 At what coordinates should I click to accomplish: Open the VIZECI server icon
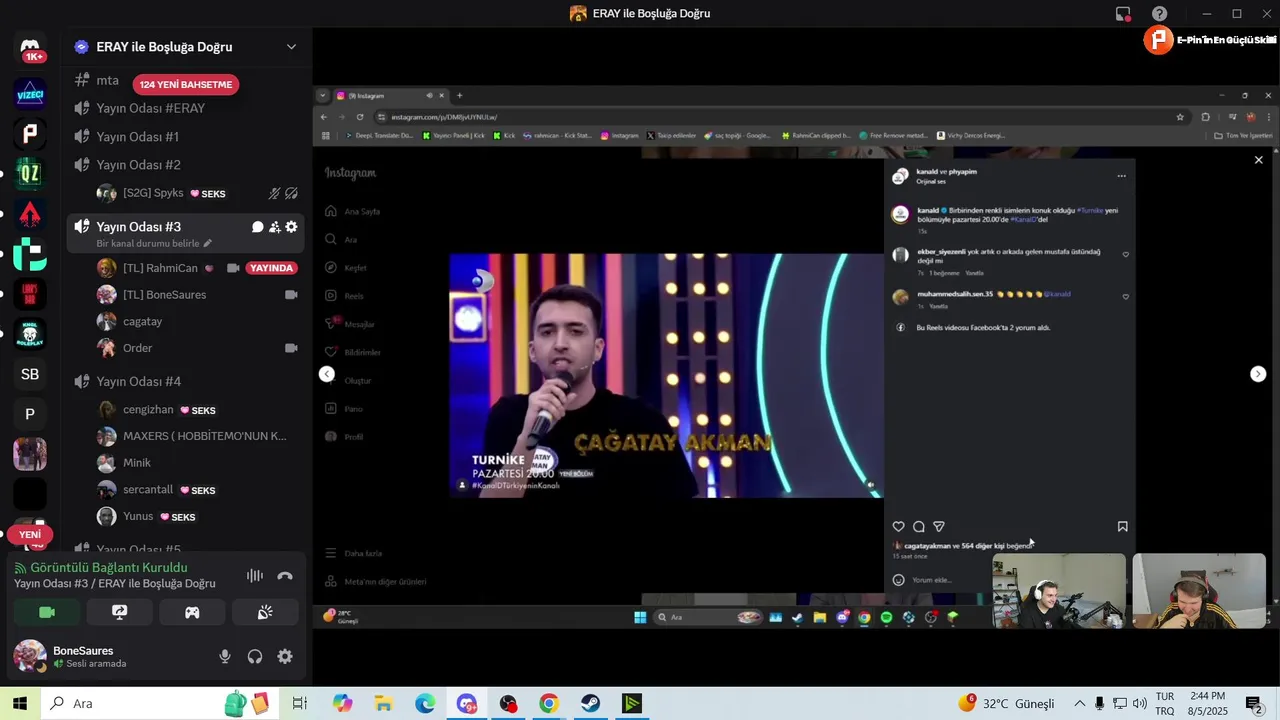tap(30, 94)
